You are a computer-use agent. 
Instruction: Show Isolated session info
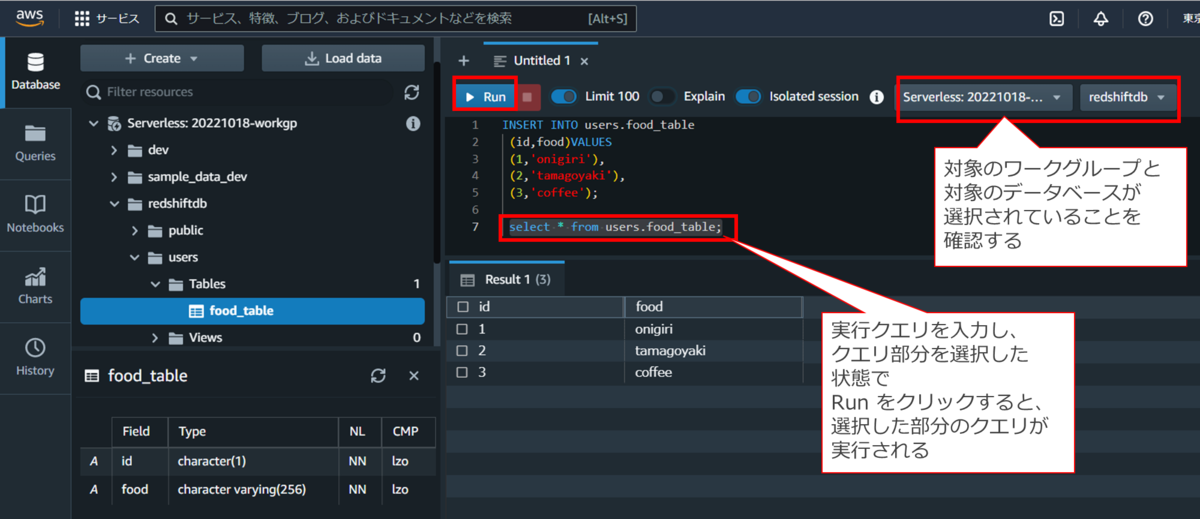[877, 97]
